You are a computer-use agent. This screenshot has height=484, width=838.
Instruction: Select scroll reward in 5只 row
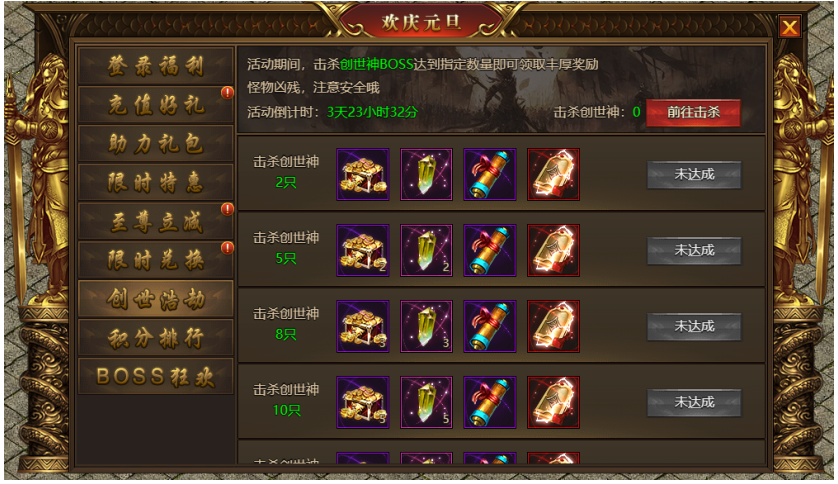click(x=490, y=251)
